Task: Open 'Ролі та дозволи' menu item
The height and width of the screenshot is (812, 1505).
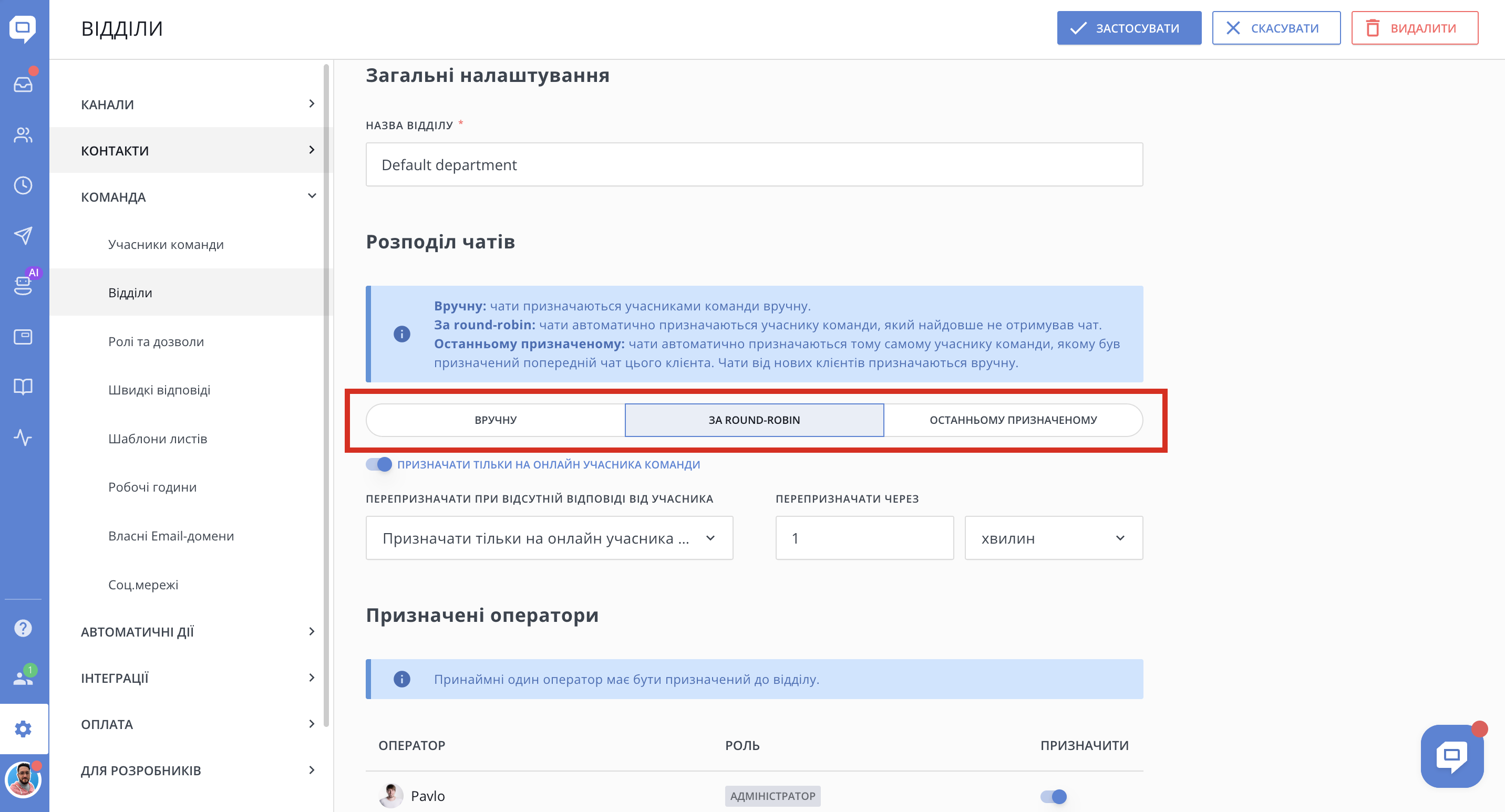Action: (156, 341)
